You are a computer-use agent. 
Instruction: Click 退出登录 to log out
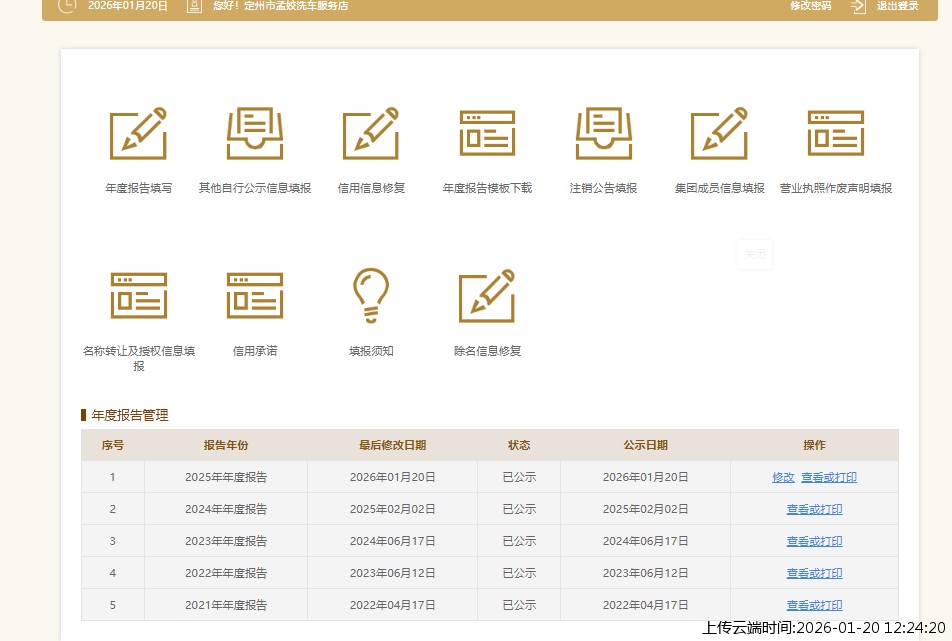[897, 6]
